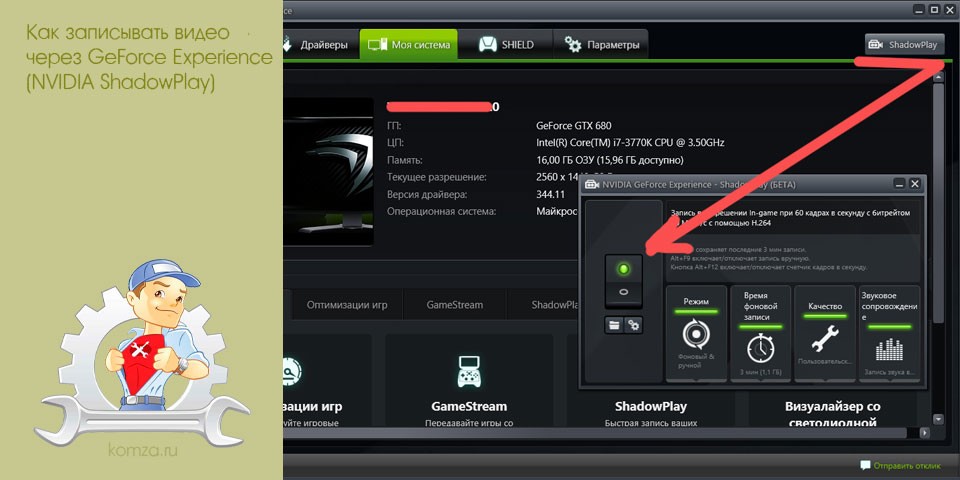Click the main window vertical scrollbar
This screenshot has height=480, width=960.
(939, 202)
